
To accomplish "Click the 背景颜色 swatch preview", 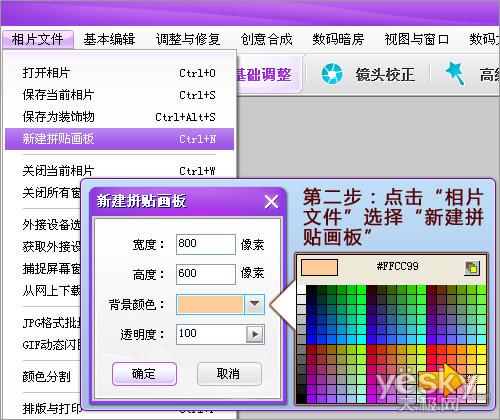I will [210, 304].
